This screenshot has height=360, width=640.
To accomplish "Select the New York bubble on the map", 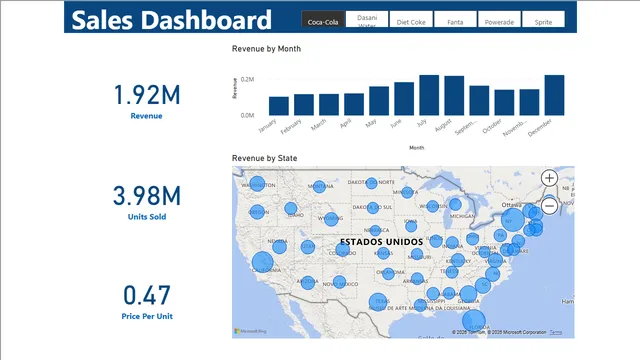I will pyautogui.click(x=513, y=220).
